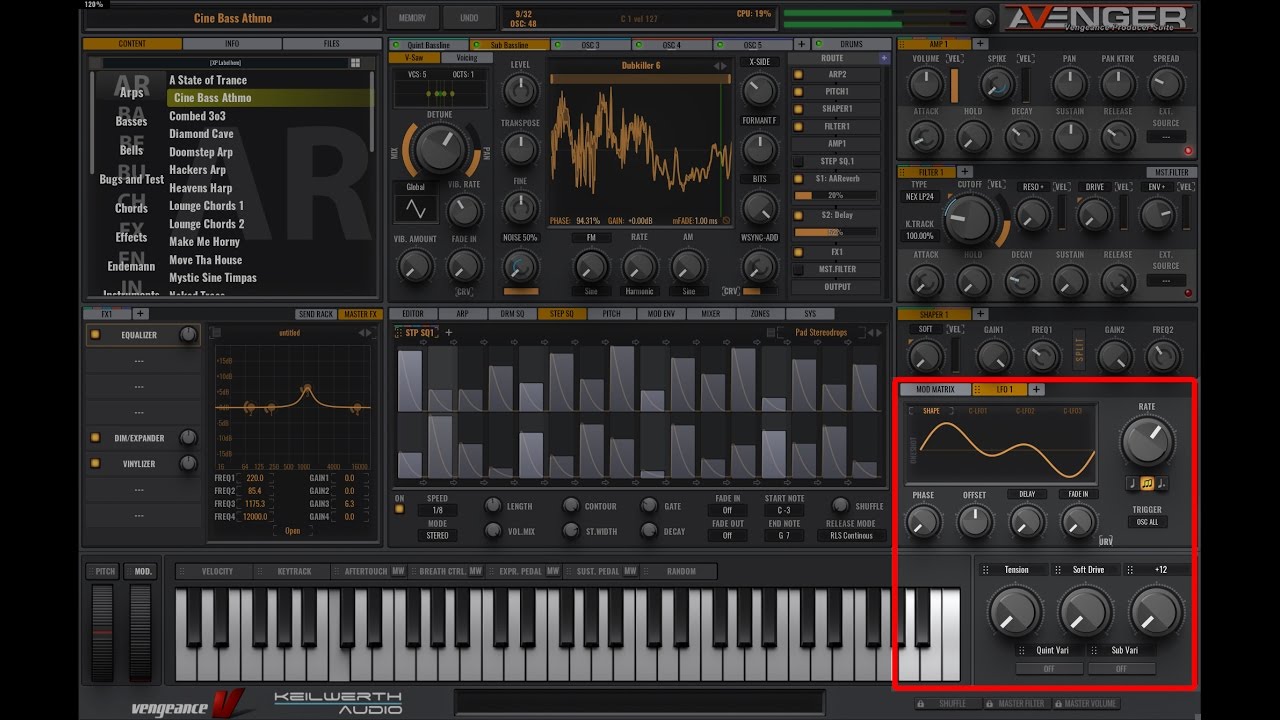Click the plus icon beside ROUTE
Image resolution: width=1280 pixels, height=720 pixels.
click(884, 59)
